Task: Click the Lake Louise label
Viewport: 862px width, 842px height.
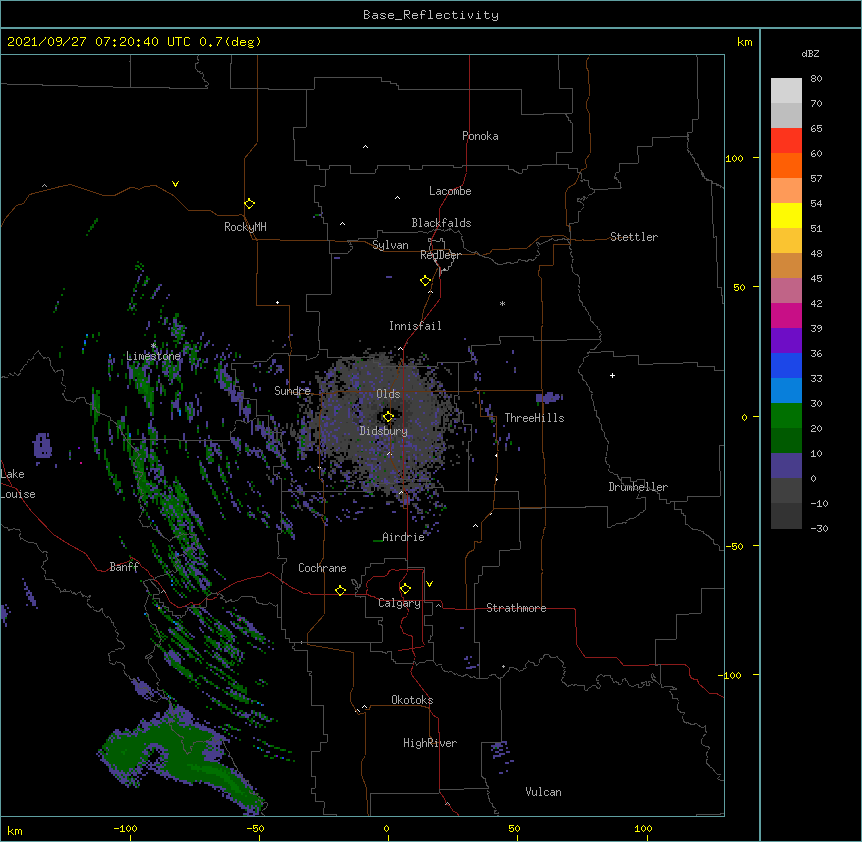Action: point(18,484)
